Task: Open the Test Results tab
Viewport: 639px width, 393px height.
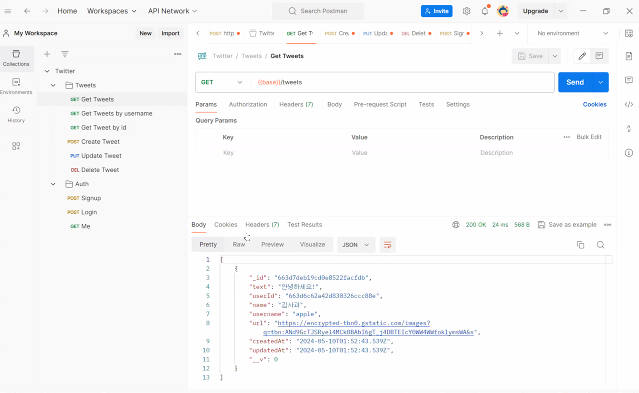Action: (x=304, y=225)
